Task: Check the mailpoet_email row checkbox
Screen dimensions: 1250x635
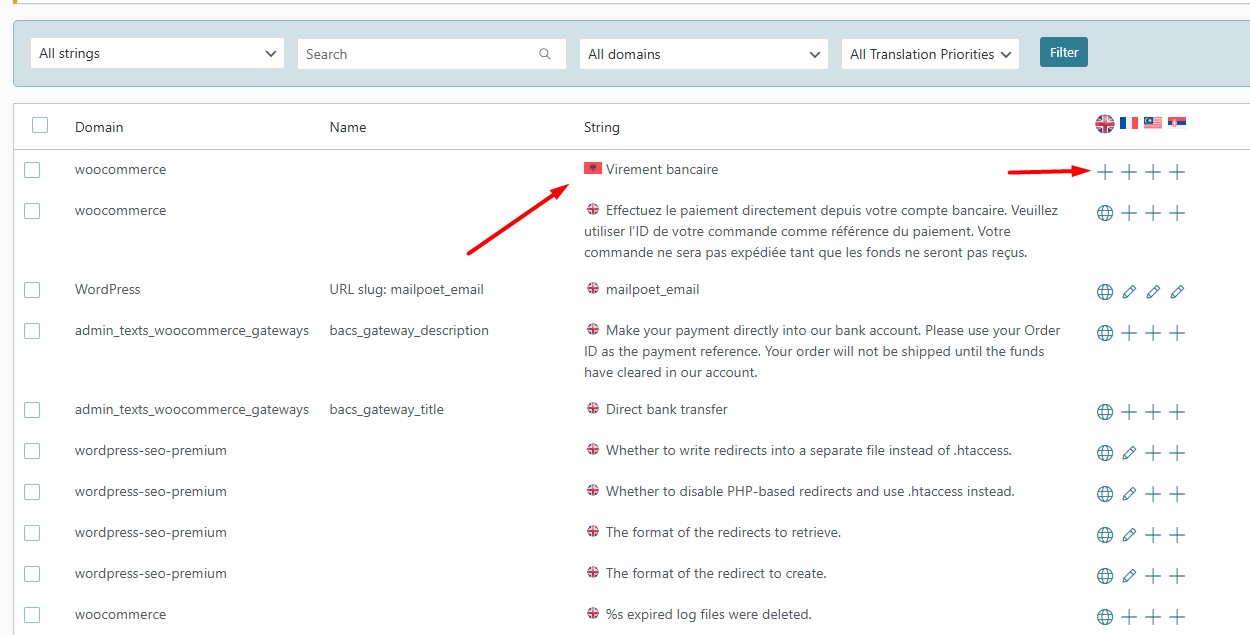Action: pyautogui.click(x=32, y=289)
